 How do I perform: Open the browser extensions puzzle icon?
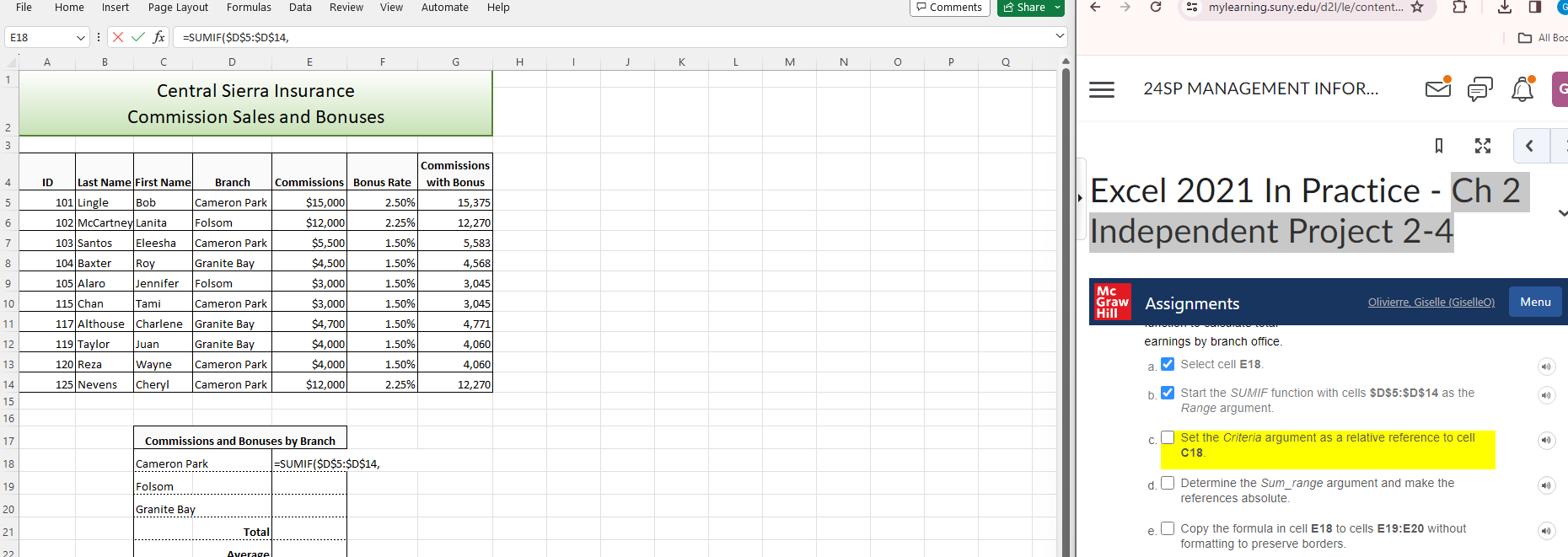(1459, 7)
